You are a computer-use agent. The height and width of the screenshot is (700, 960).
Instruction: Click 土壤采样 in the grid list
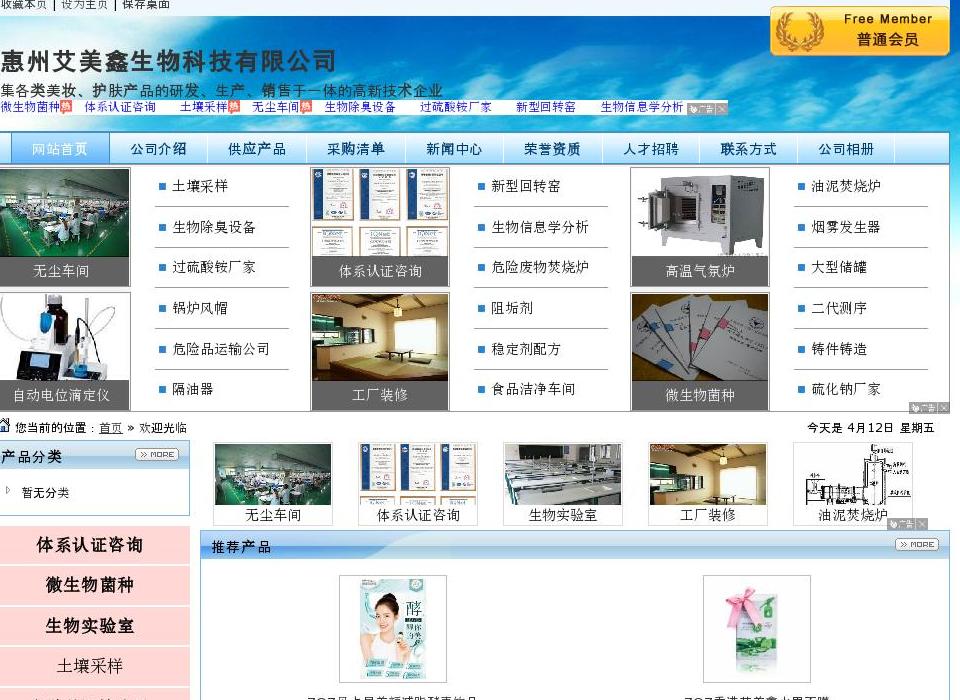(x=200, y=186)
